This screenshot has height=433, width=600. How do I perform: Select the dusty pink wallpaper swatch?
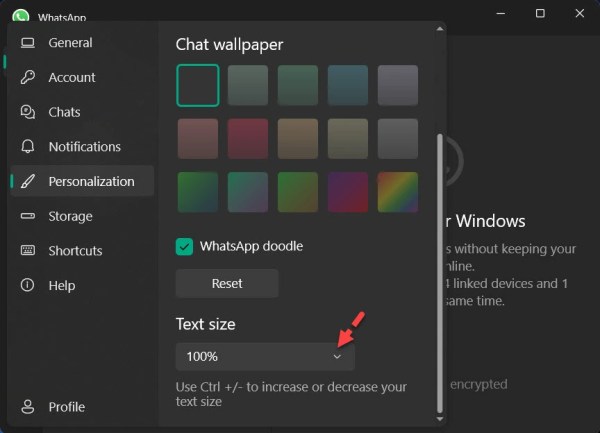(198, 139)
